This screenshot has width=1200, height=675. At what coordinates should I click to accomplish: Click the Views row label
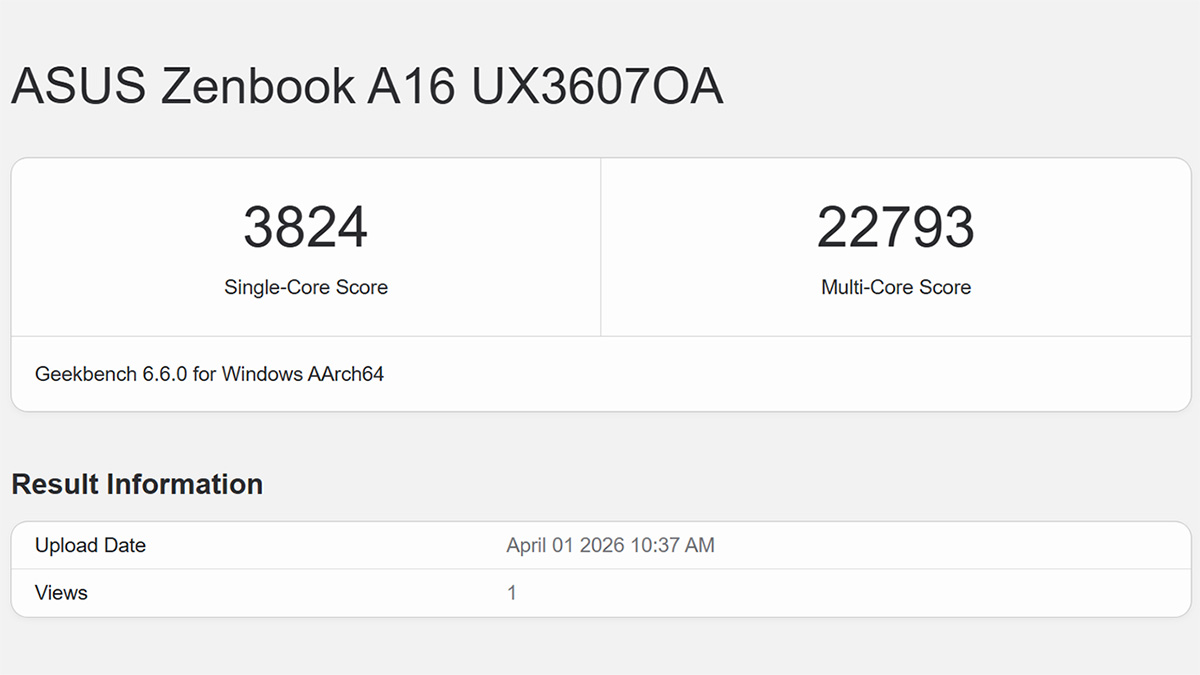61,593
